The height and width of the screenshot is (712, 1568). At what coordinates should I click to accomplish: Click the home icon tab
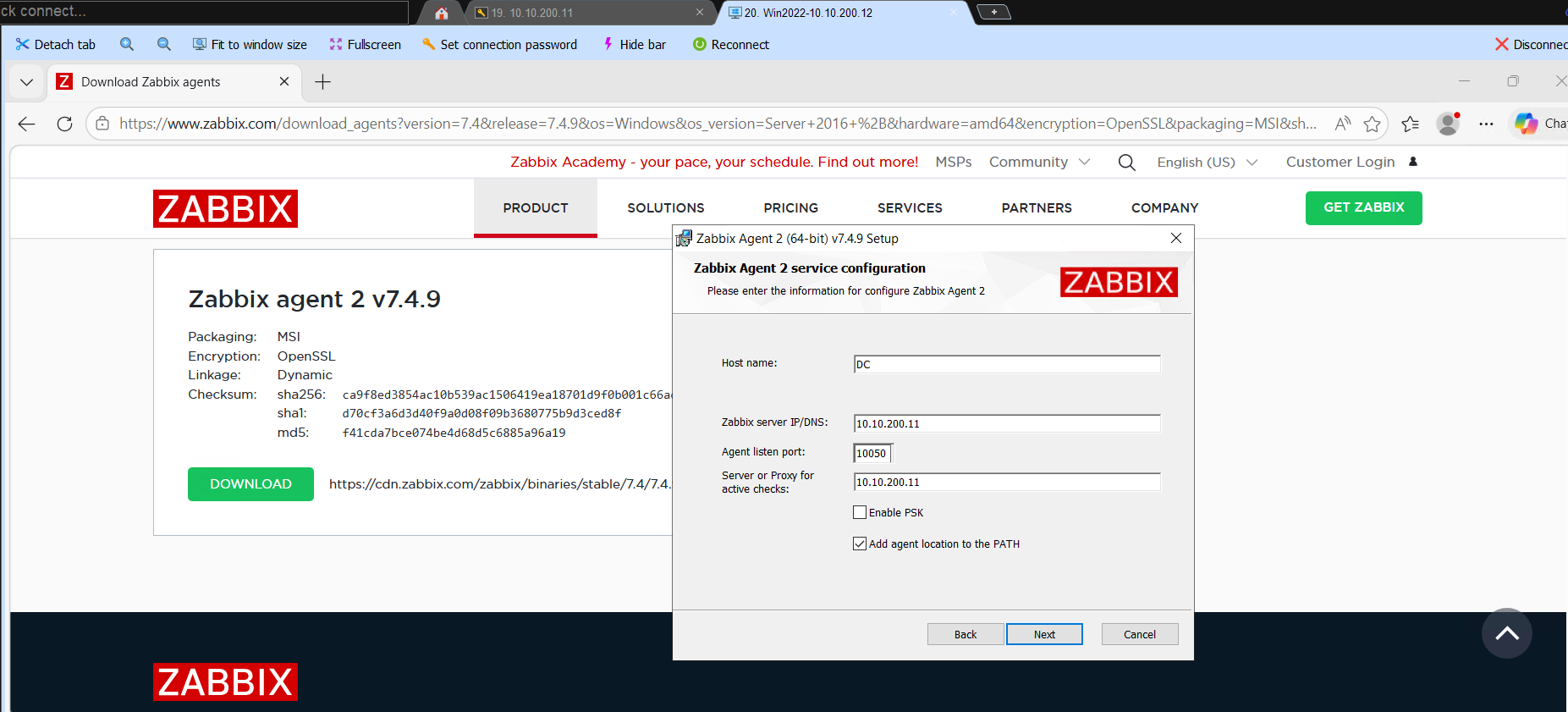(x=441, y=13)
